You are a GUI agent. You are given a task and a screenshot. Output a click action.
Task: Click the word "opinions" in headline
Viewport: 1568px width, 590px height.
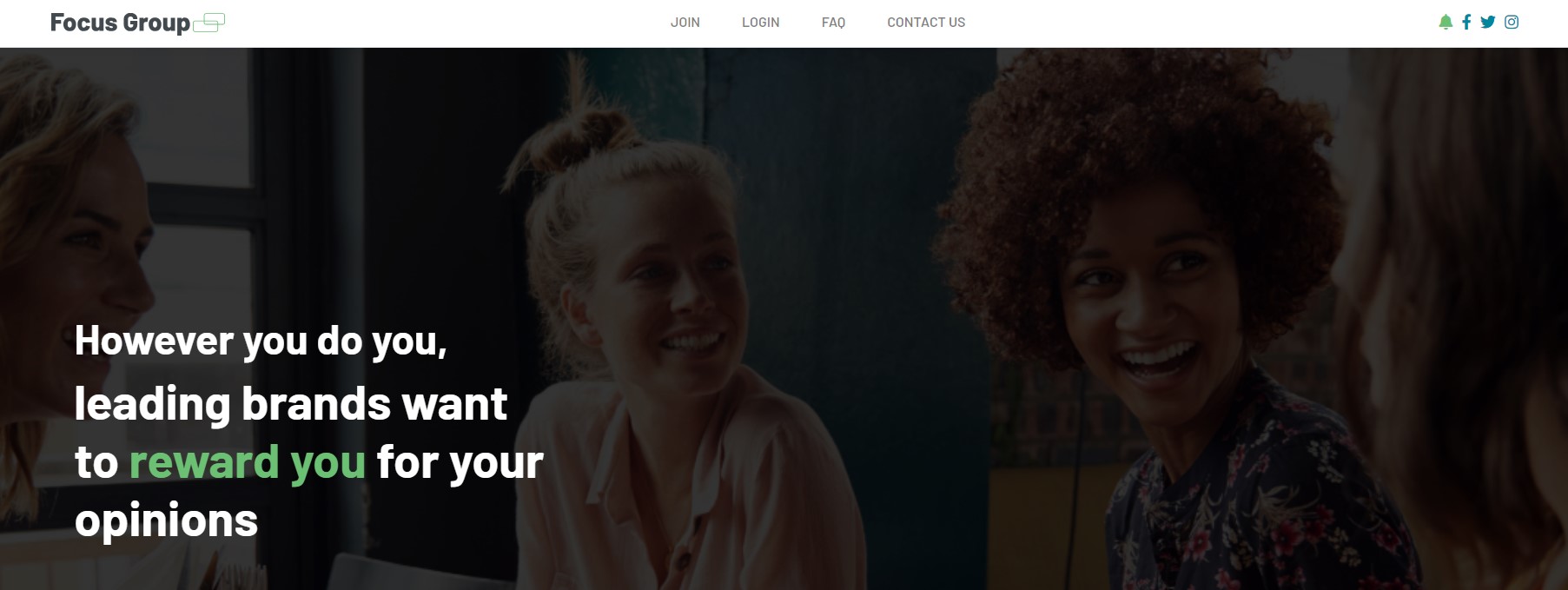click(167, 520)
